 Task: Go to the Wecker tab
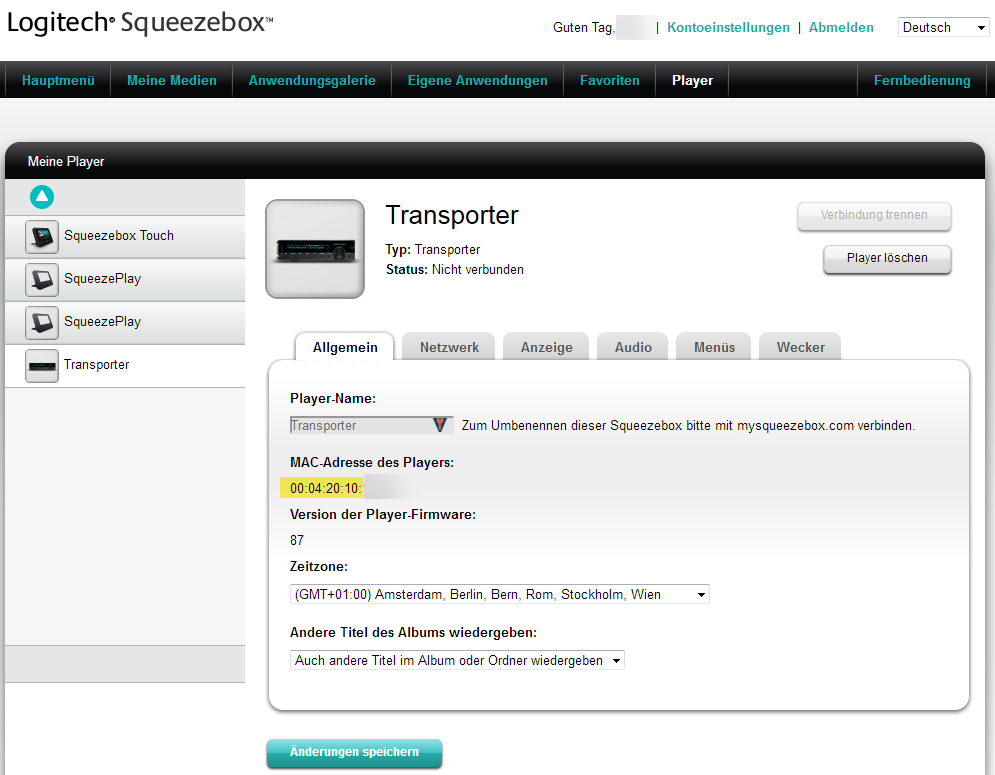(801, 347)
